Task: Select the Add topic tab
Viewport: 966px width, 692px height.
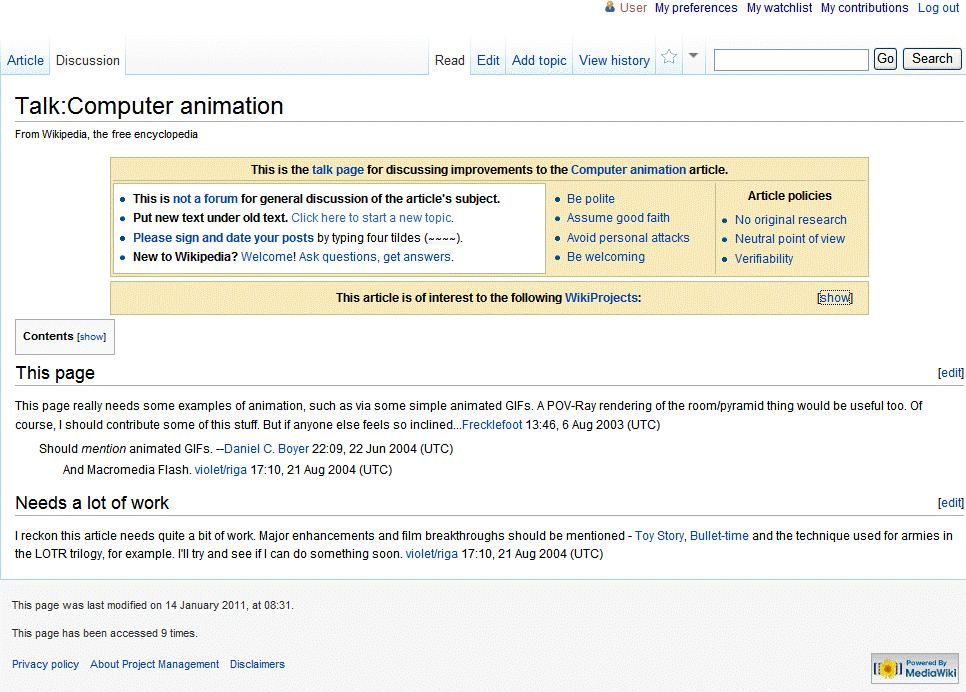Action: pyautogui.click(x=539, y=60)
